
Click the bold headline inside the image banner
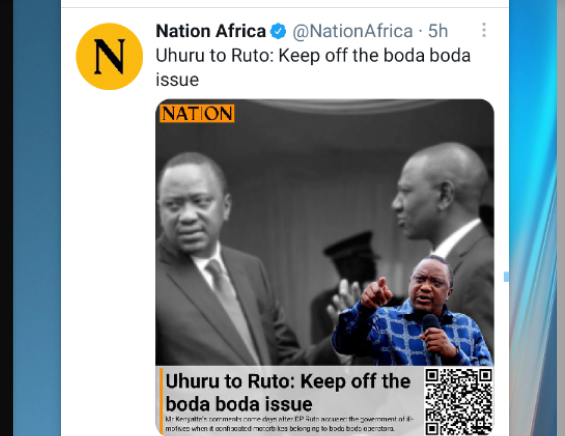(288, 392)
